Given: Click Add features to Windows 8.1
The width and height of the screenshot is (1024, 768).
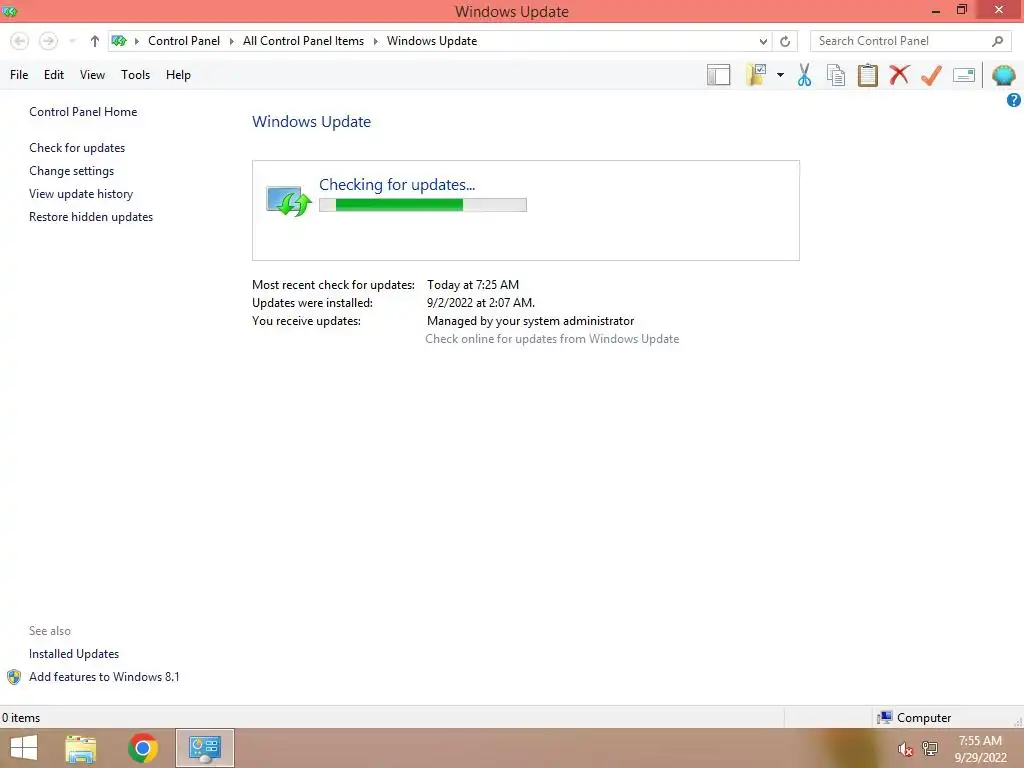Looking at the screenshot, I should 104,677.
